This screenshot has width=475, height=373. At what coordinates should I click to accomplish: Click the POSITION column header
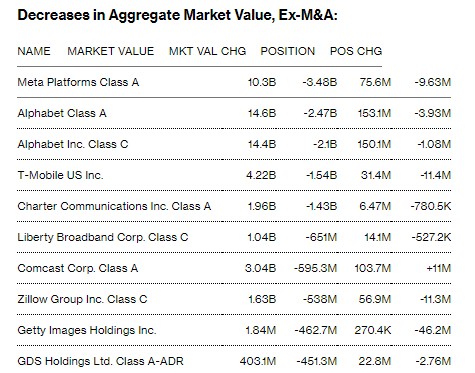(x=288, y=51)
